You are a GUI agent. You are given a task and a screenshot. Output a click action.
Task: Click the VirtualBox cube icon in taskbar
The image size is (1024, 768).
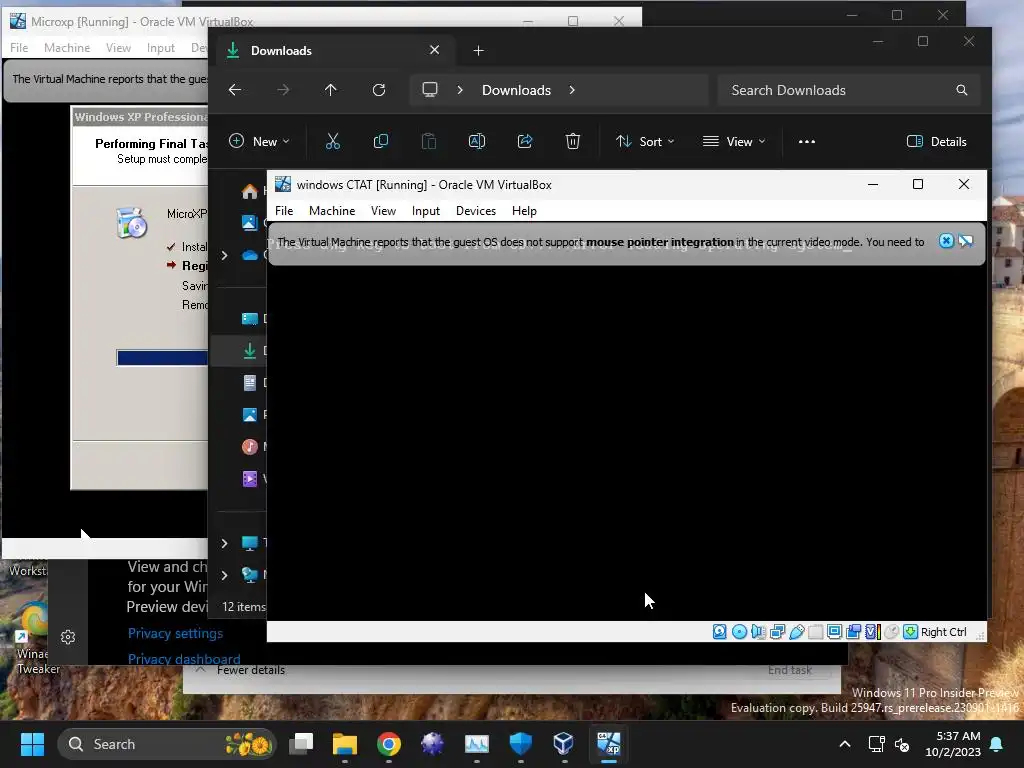click(564, 744)
